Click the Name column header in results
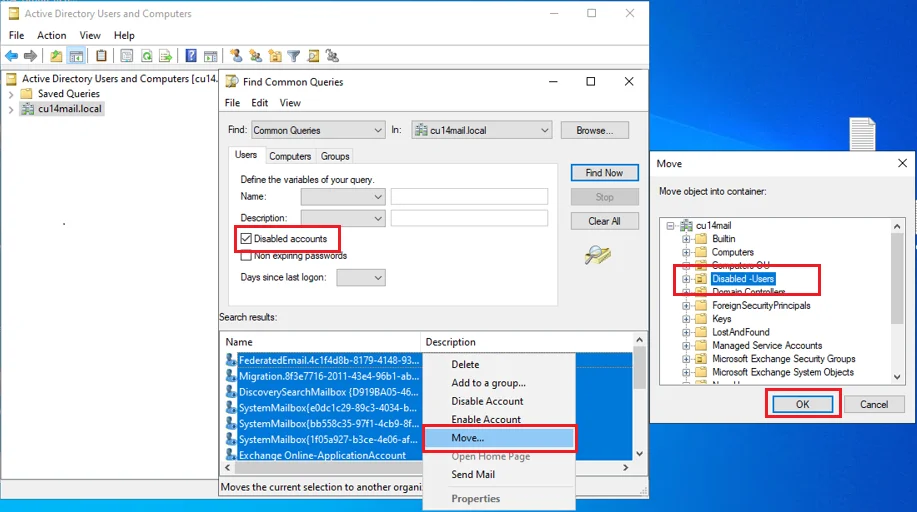 pyautogui.click(x=320, y=342)
